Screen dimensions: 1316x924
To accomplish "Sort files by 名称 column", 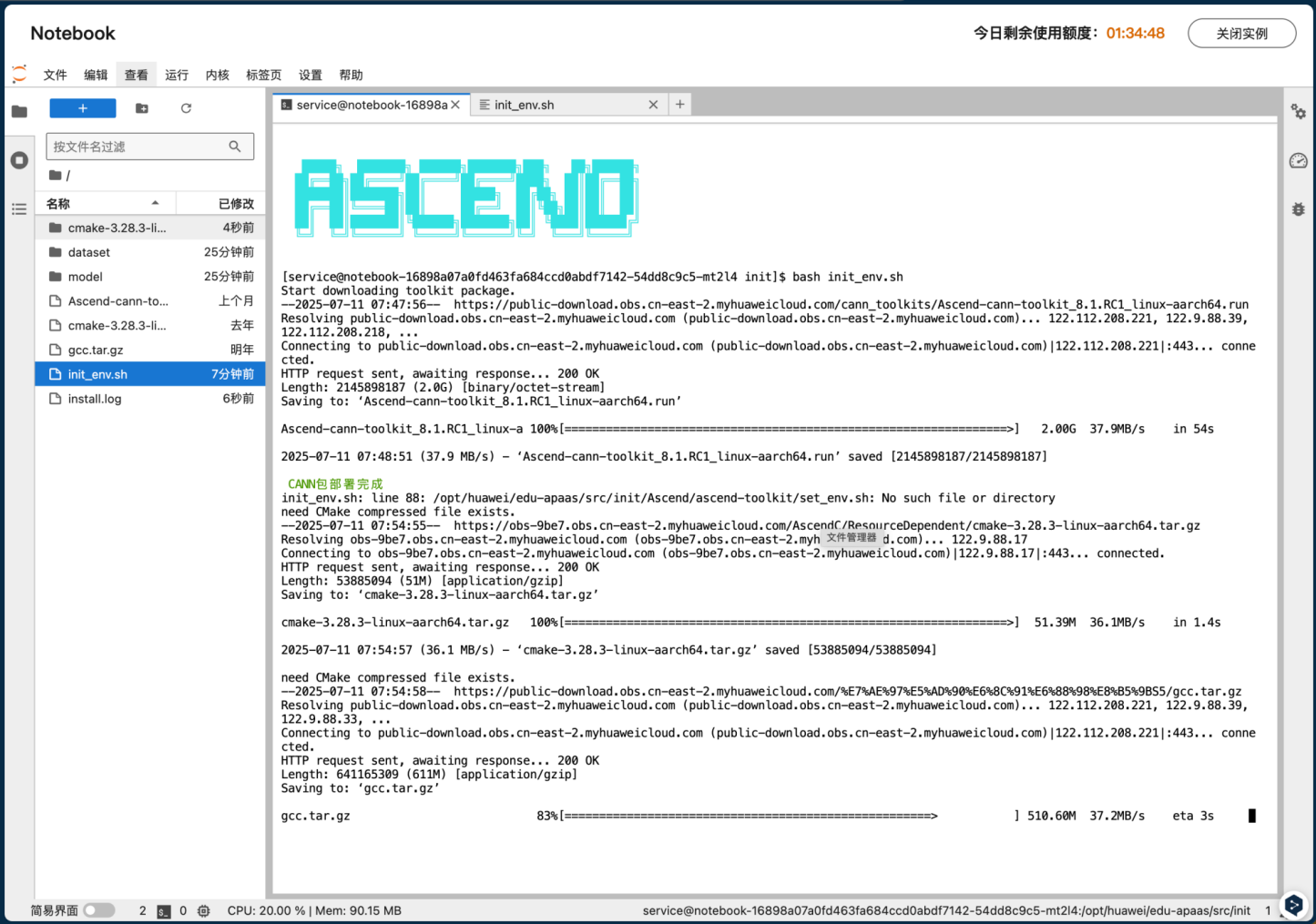I will point(105,203).
